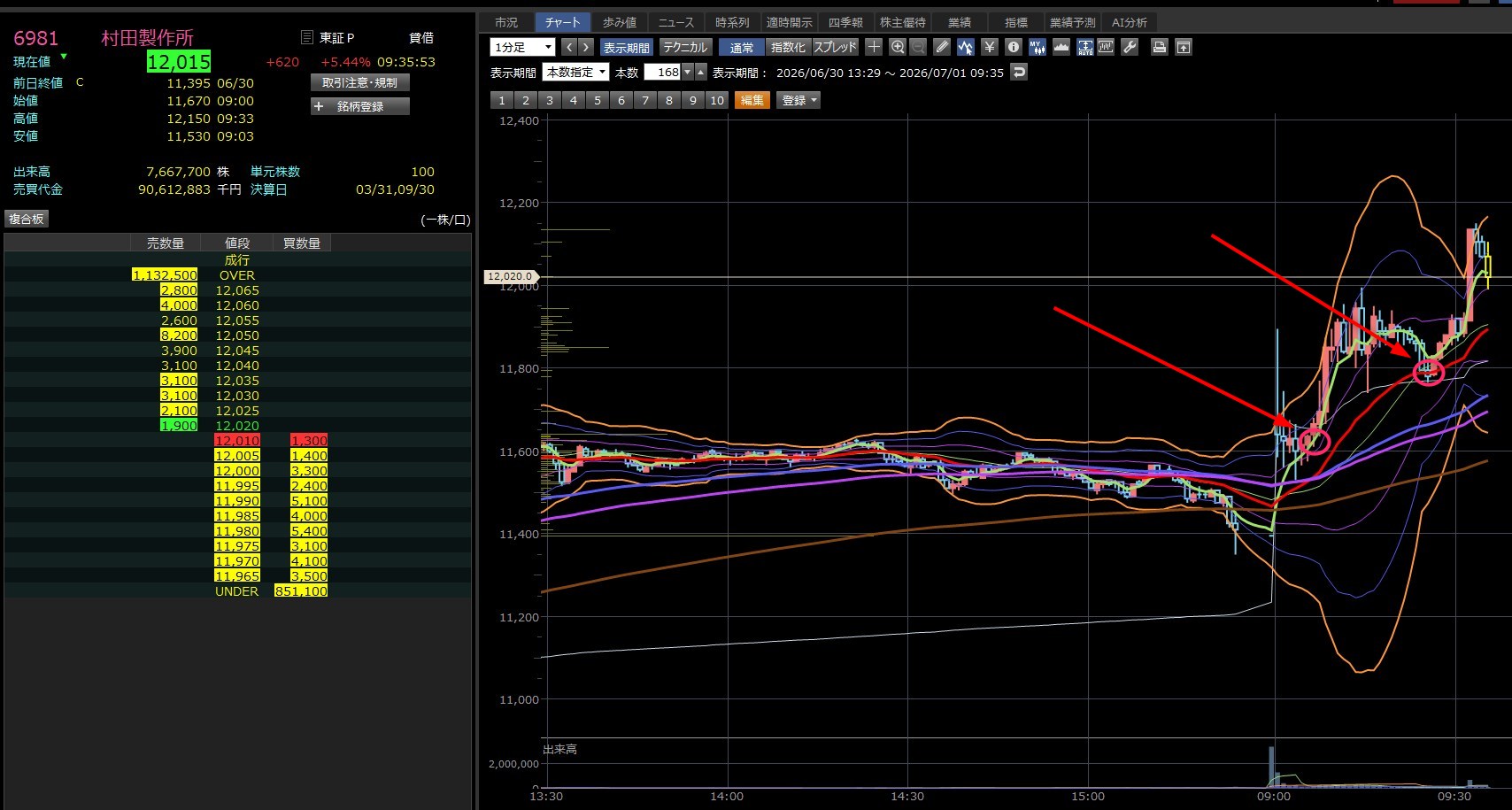Open chart settings wrench icon
The width and height of the screenshot is (1512, 810).
click(1130, 47)
